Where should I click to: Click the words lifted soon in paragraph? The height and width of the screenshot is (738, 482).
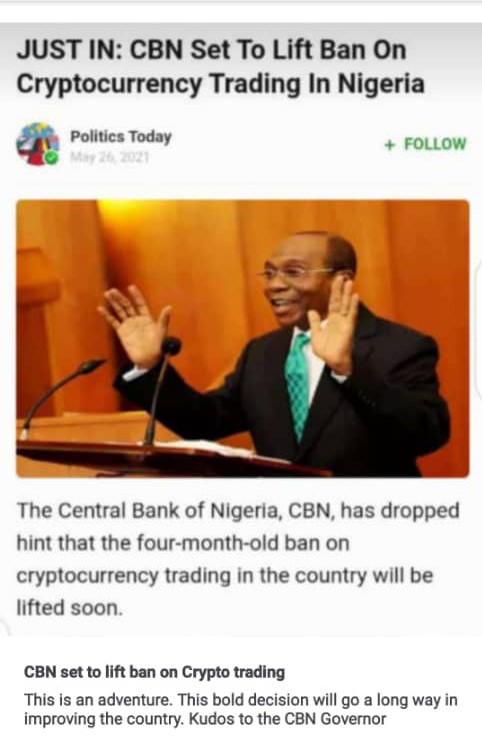click(70, 608)
